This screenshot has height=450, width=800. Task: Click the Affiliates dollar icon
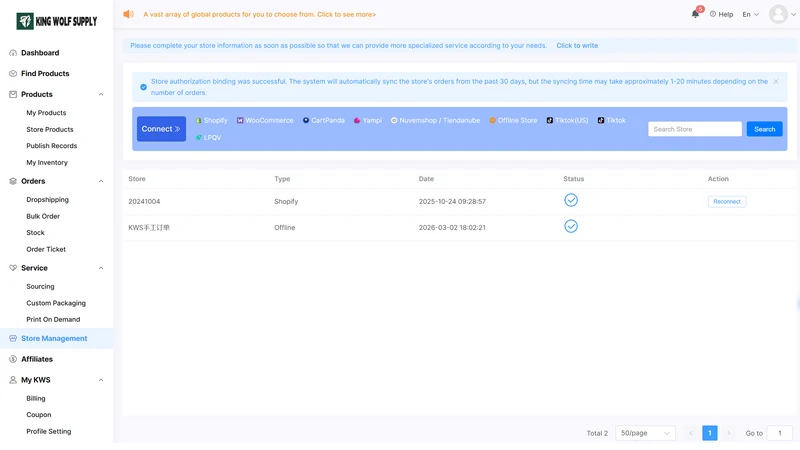(x=13, y=359)
